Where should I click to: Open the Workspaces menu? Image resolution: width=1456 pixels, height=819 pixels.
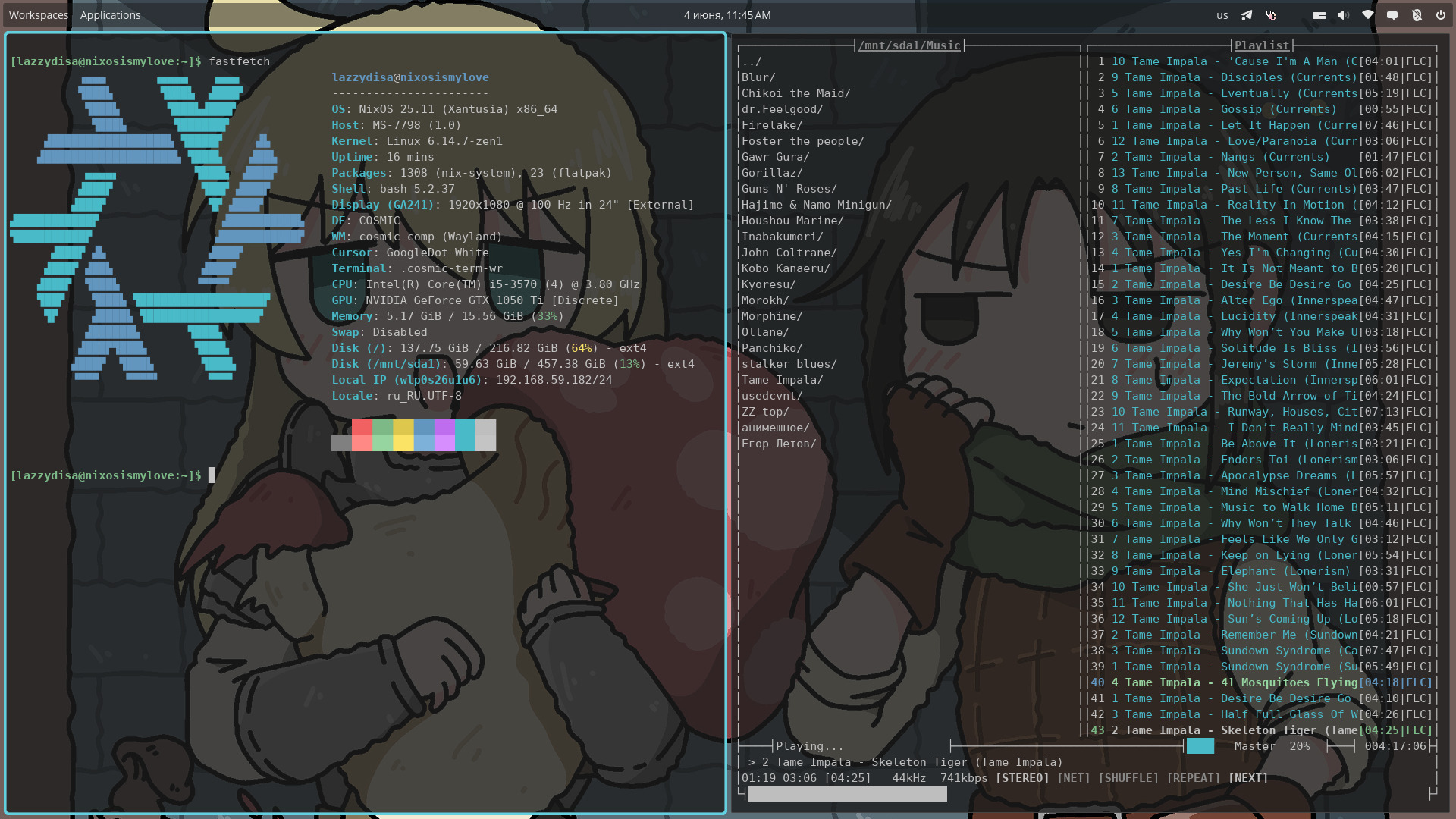coord(39,15)
